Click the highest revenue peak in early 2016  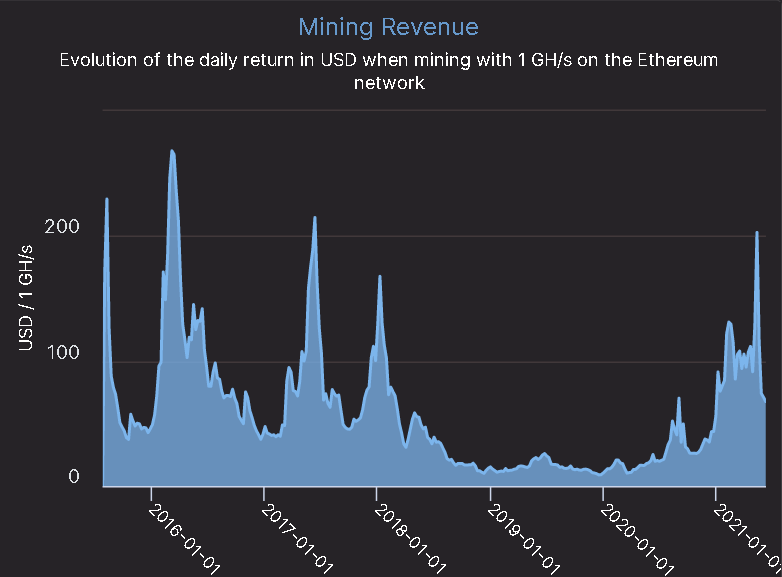(173, 151)
